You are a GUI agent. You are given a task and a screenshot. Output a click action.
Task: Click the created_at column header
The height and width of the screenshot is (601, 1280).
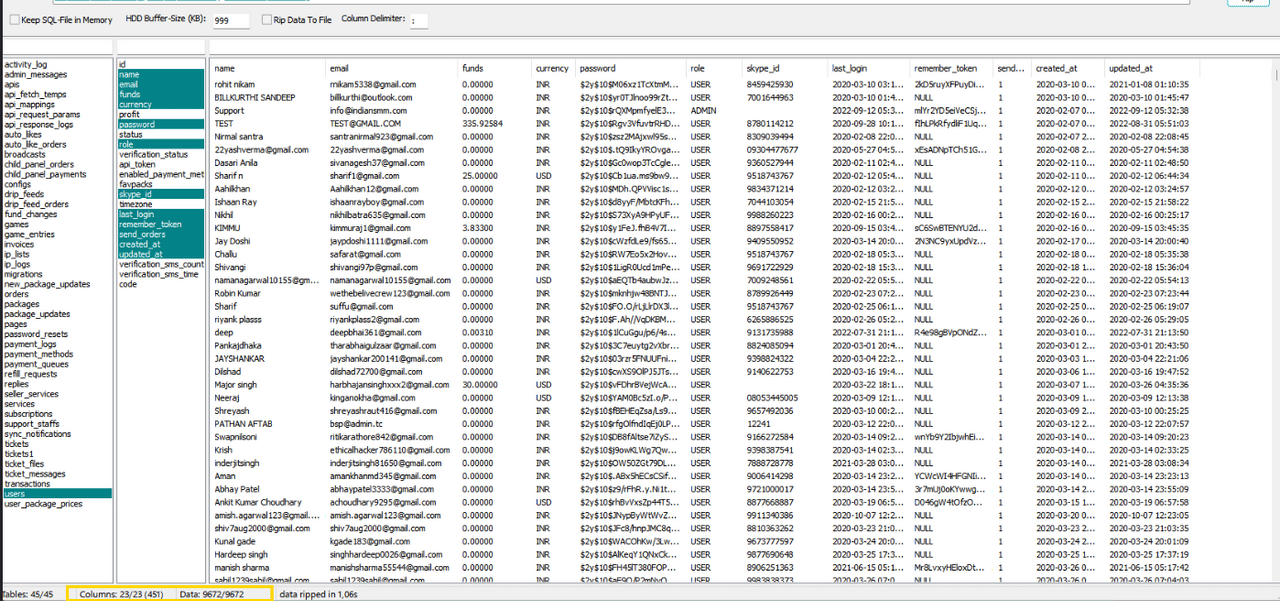(1056, 68)
